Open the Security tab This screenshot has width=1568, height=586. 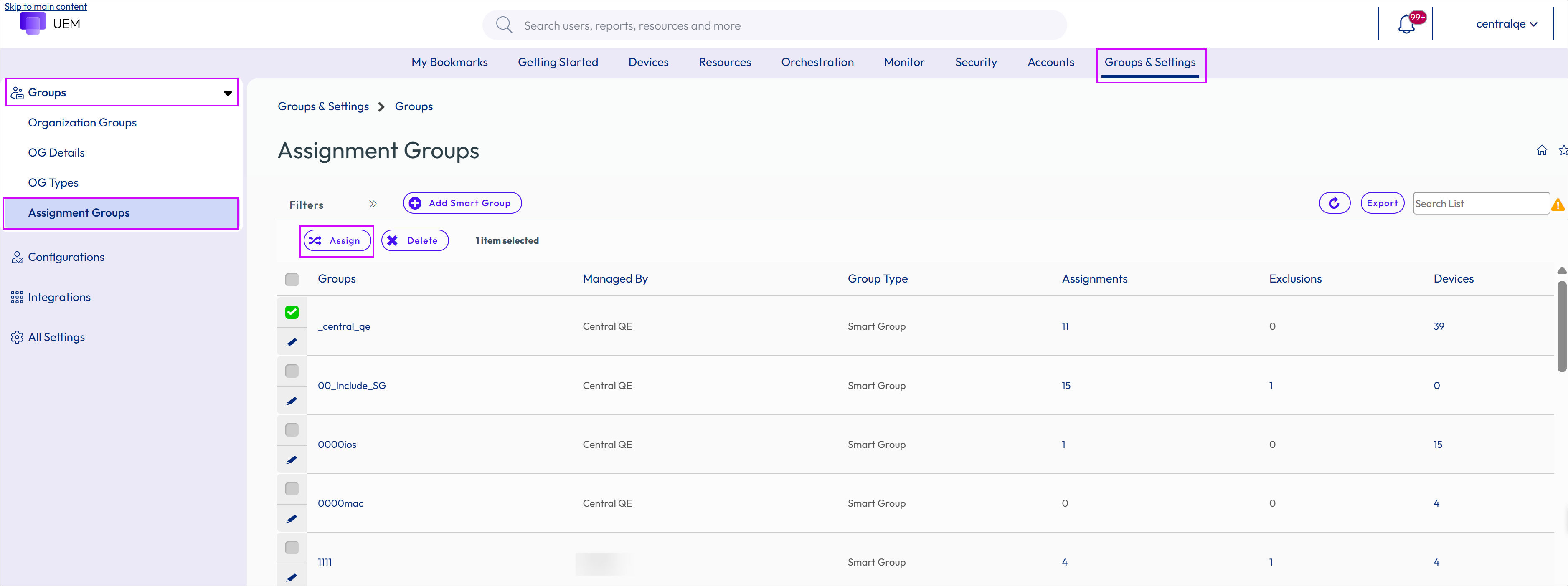tap(976, 62)
